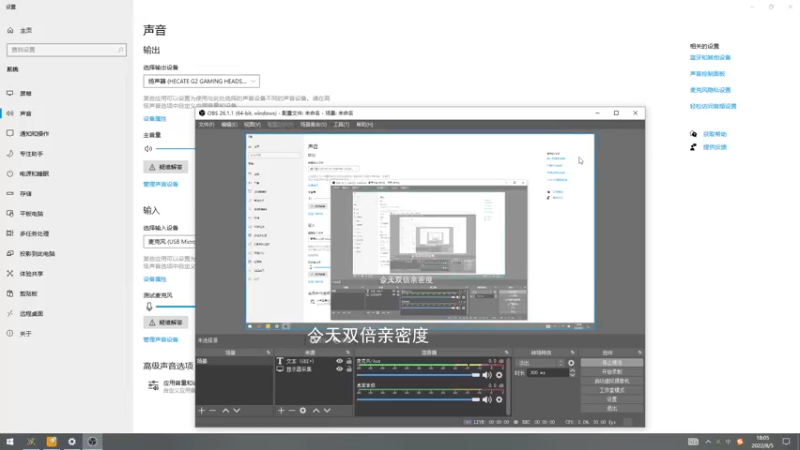
Task: Open 设置 from OBS Controls panel
Action: [x=612, y=399]
